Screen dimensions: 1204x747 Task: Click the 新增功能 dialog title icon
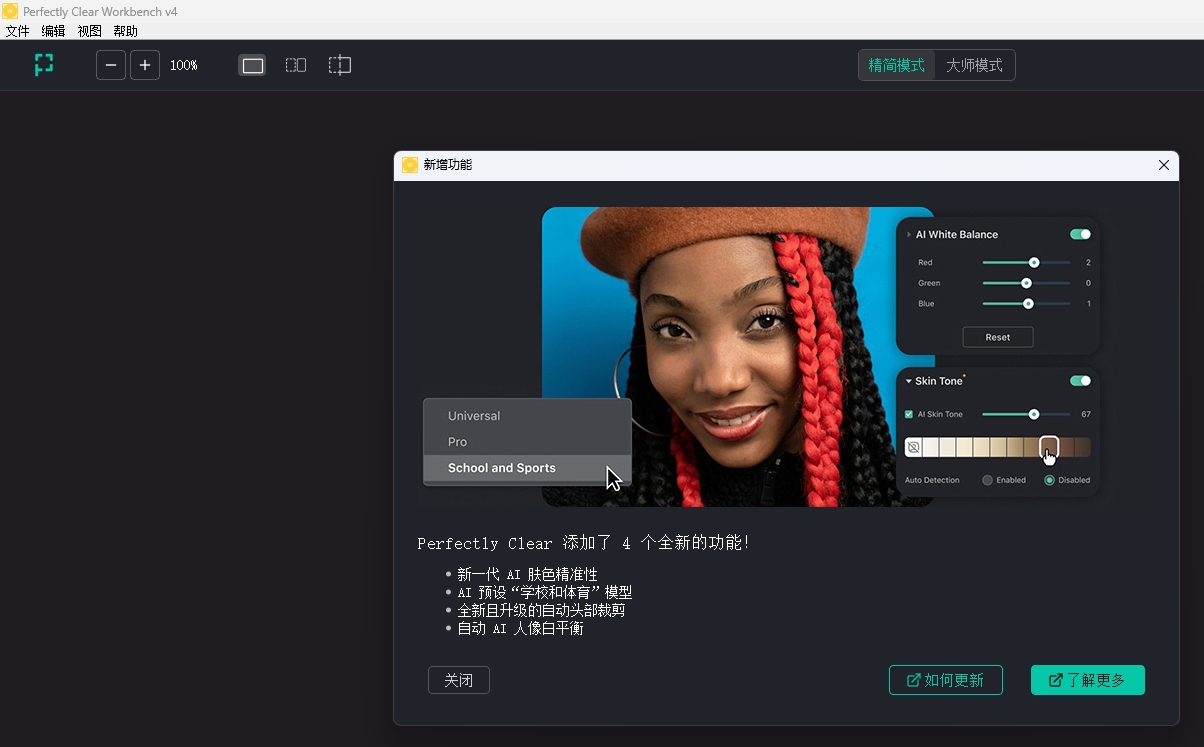tap(410, 165)
